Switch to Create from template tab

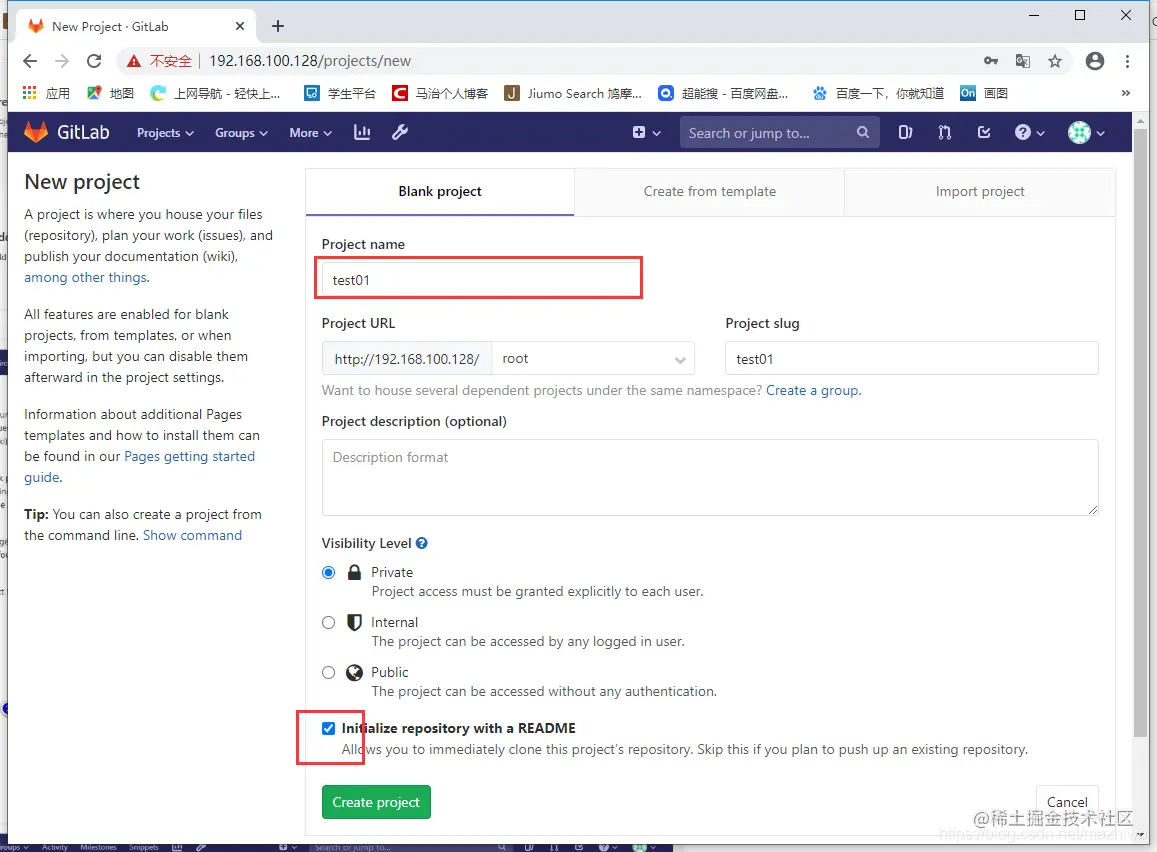(x=709, y=192)
